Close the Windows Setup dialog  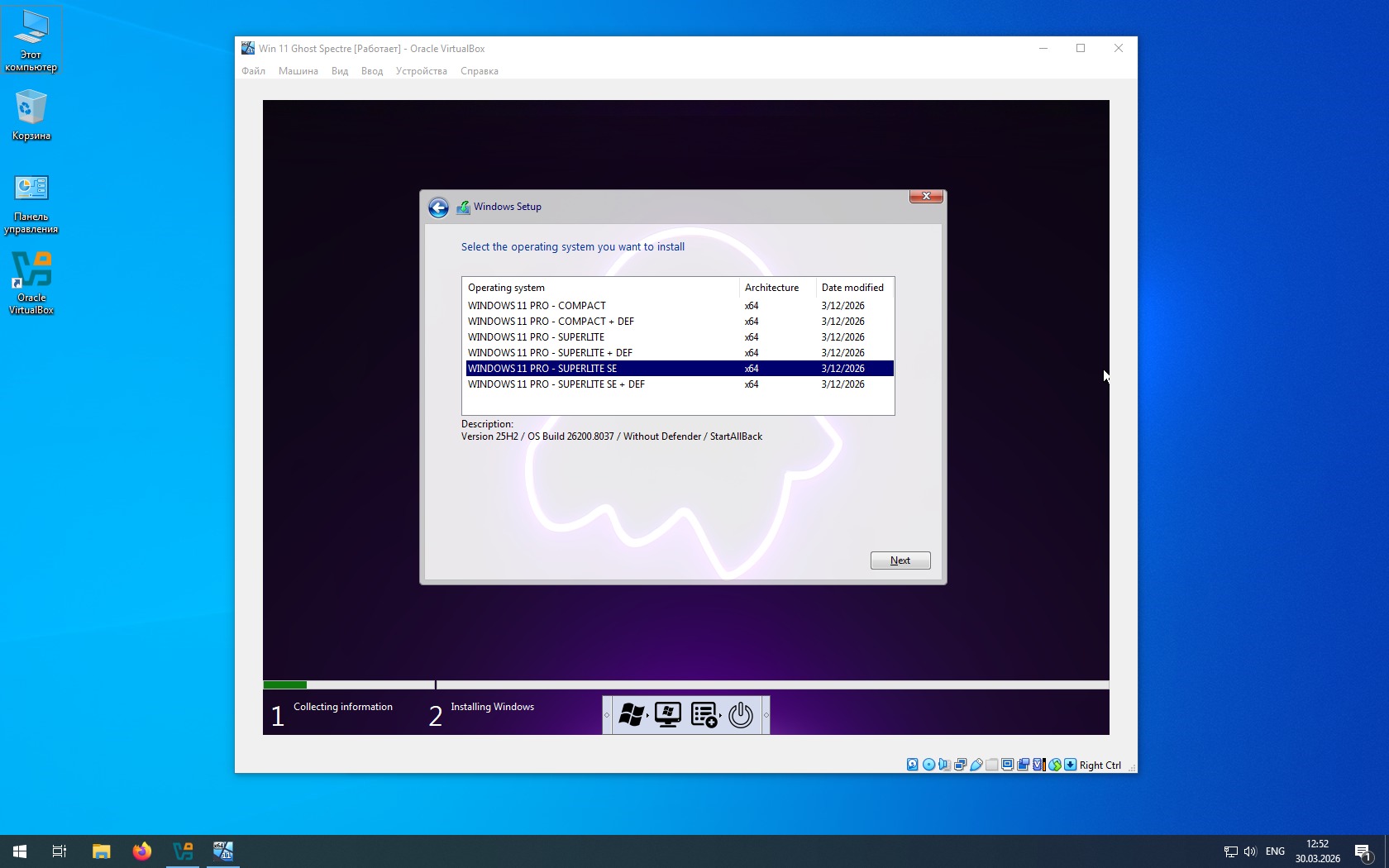[926, 197]
